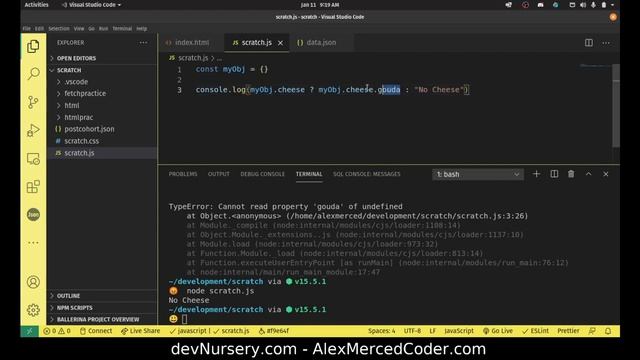The height and width of the screenshot is (360, 640).
Task: Open the Selection menu
Action: click(x=59, y=29)
